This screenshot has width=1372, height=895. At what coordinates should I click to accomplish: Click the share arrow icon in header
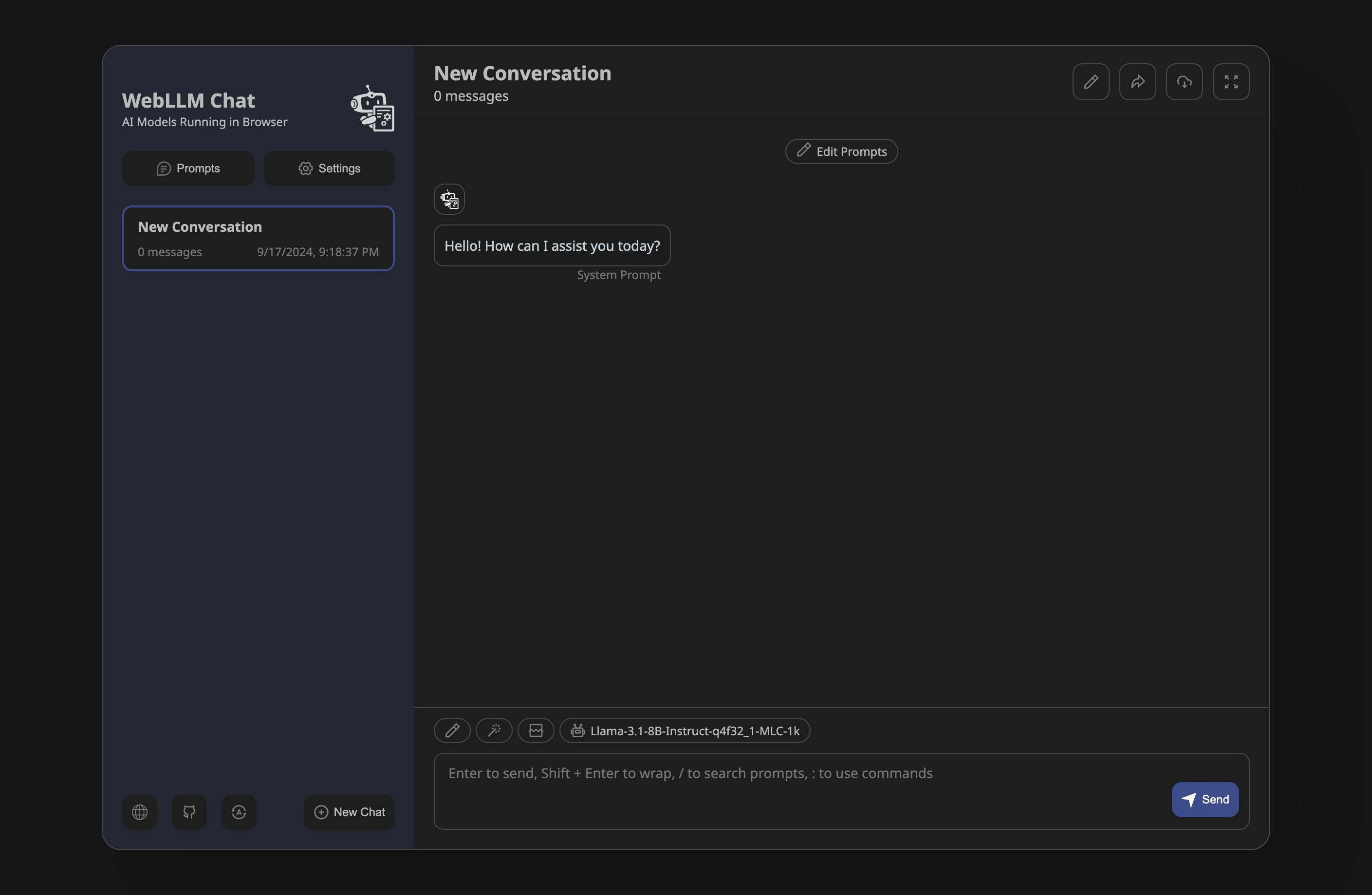(1137, 82)
